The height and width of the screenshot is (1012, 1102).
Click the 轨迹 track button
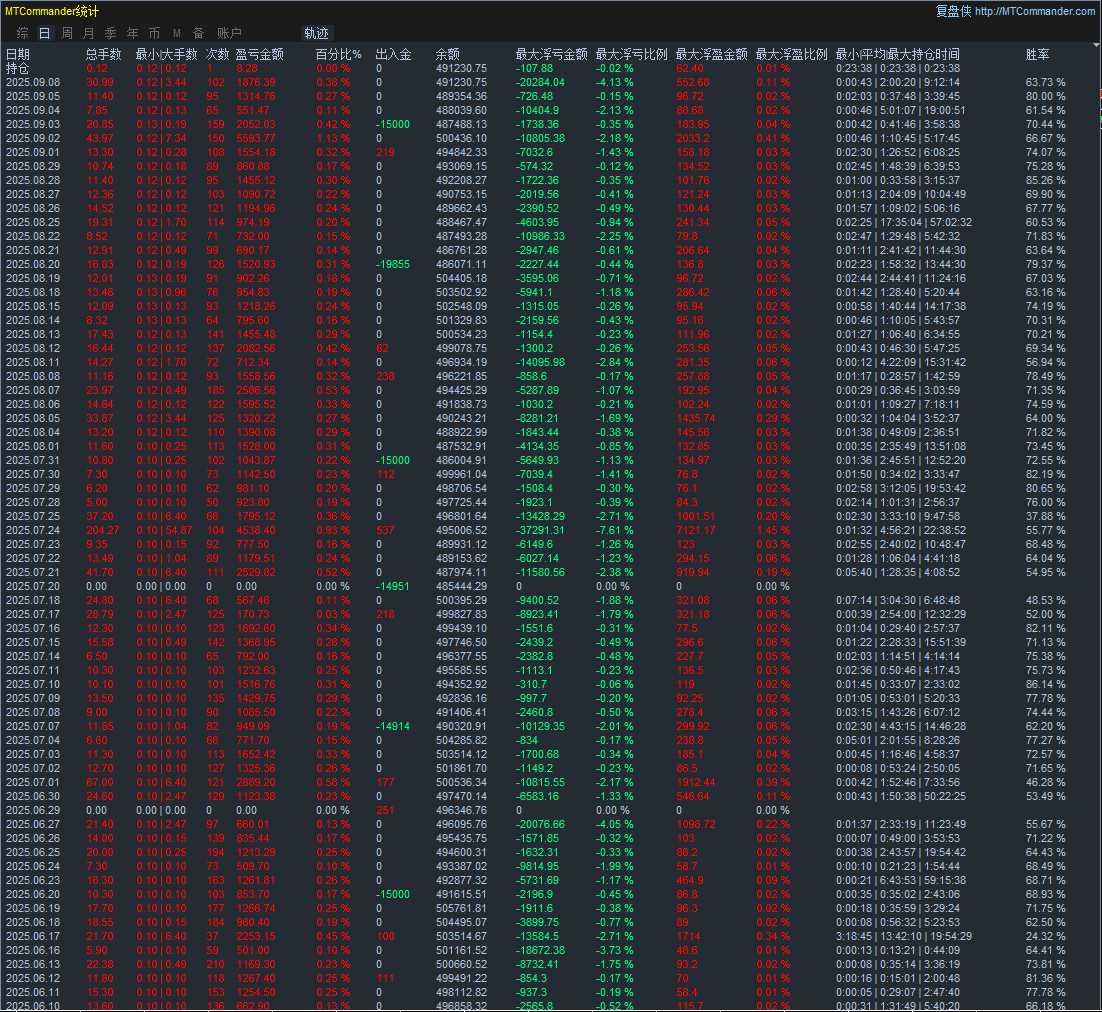316,33
